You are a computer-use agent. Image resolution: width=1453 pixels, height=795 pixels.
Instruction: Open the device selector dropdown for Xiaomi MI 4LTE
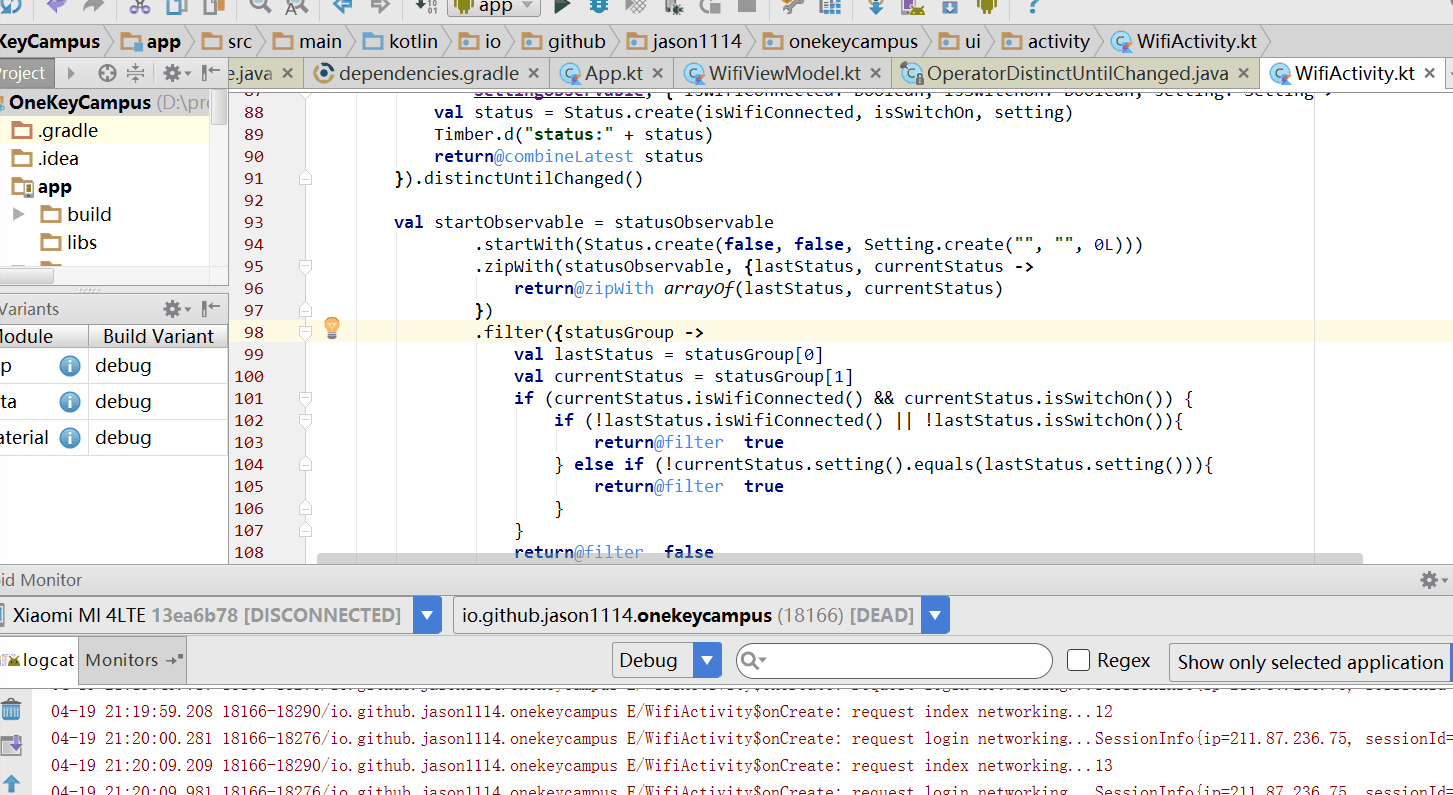point(427,616)
